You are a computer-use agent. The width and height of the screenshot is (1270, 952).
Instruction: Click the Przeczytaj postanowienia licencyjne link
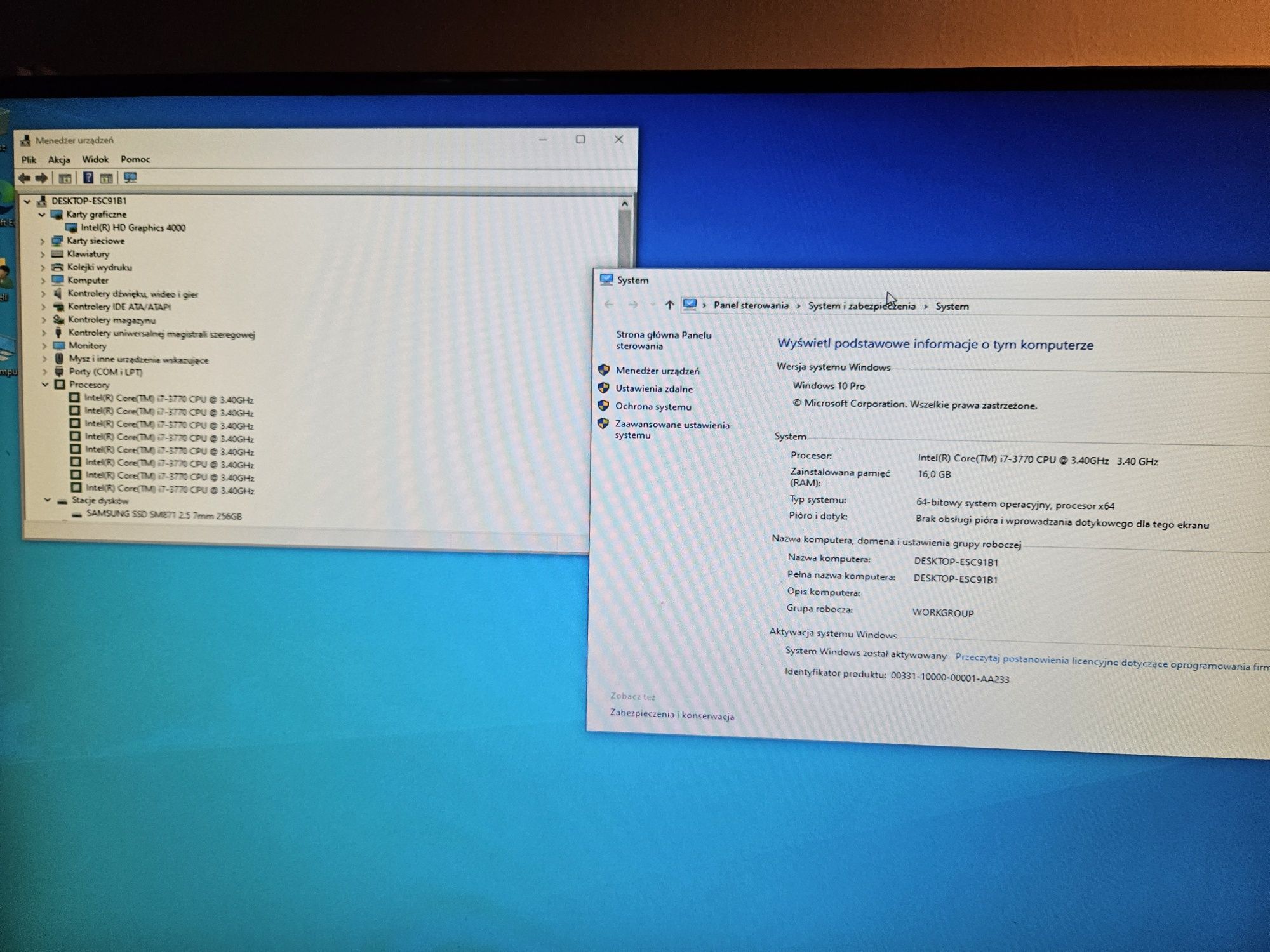point(1111,663)
